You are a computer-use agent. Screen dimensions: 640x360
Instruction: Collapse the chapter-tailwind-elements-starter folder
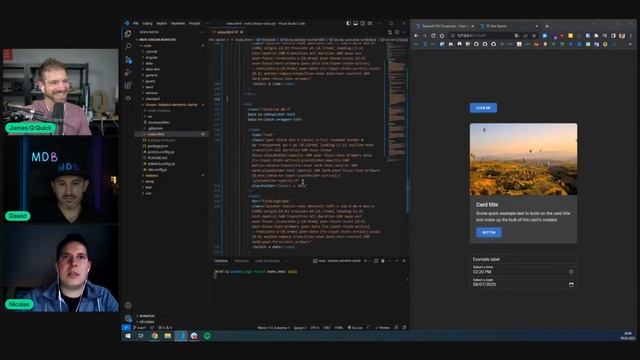click(x=171, y=105)
